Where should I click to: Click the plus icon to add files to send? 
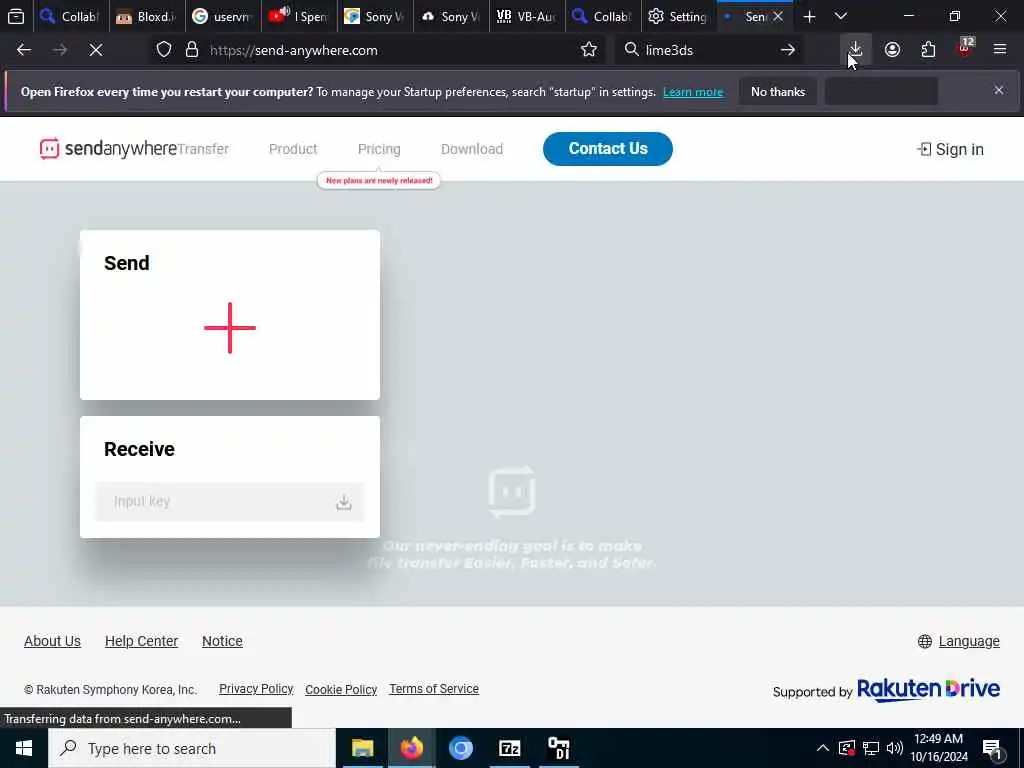pos(230,328)
